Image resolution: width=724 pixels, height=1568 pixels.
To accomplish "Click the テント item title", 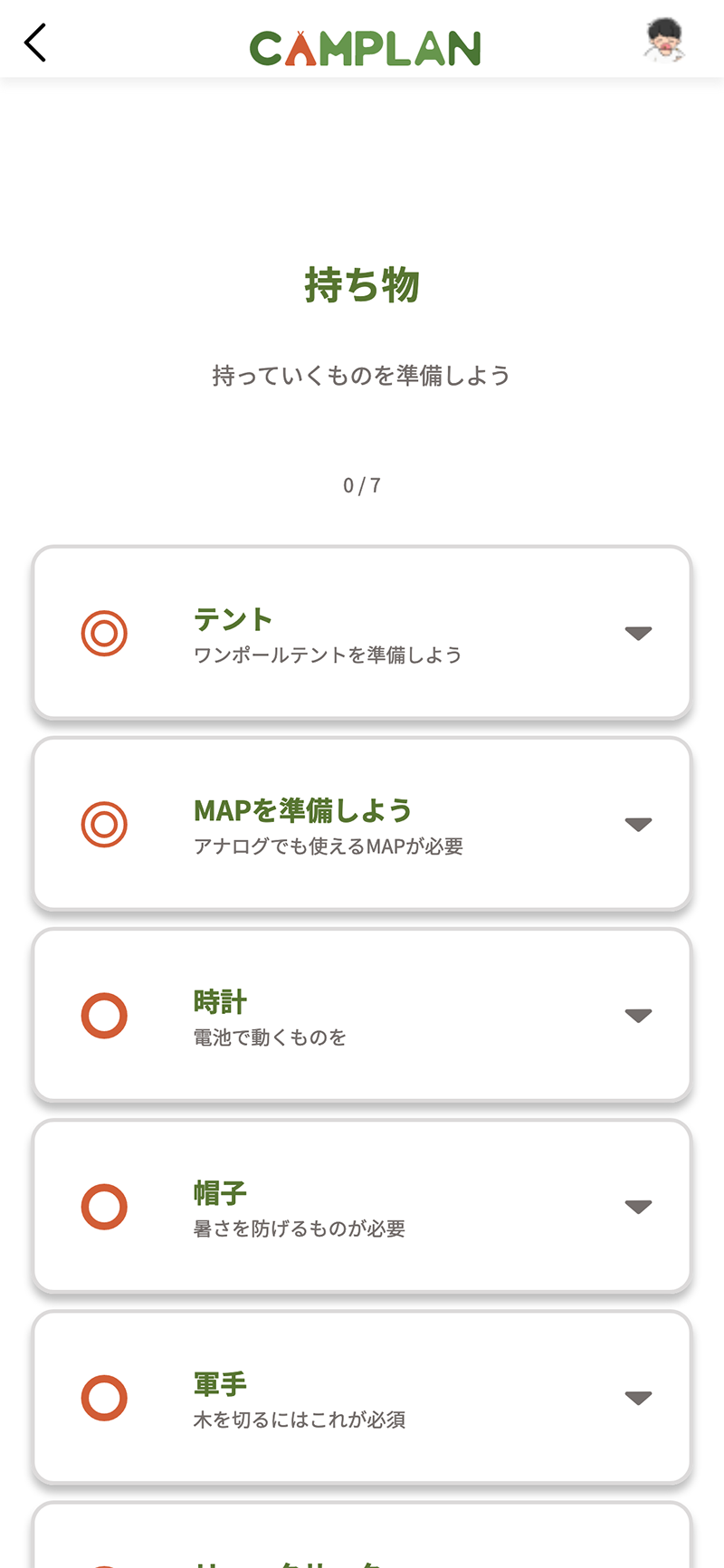I will [x=233, y=619].
